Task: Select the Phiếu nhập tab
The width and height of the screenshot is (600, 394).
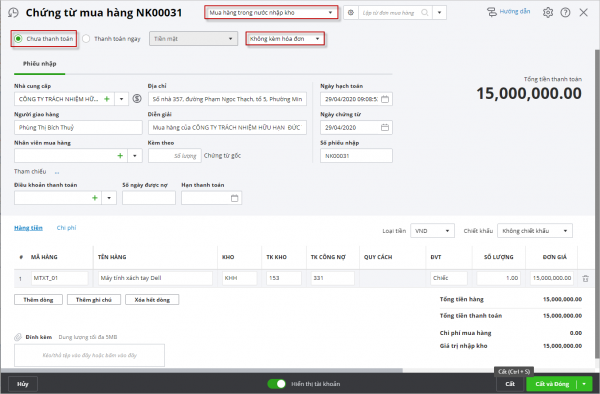Action: click(x=39, y=63)
